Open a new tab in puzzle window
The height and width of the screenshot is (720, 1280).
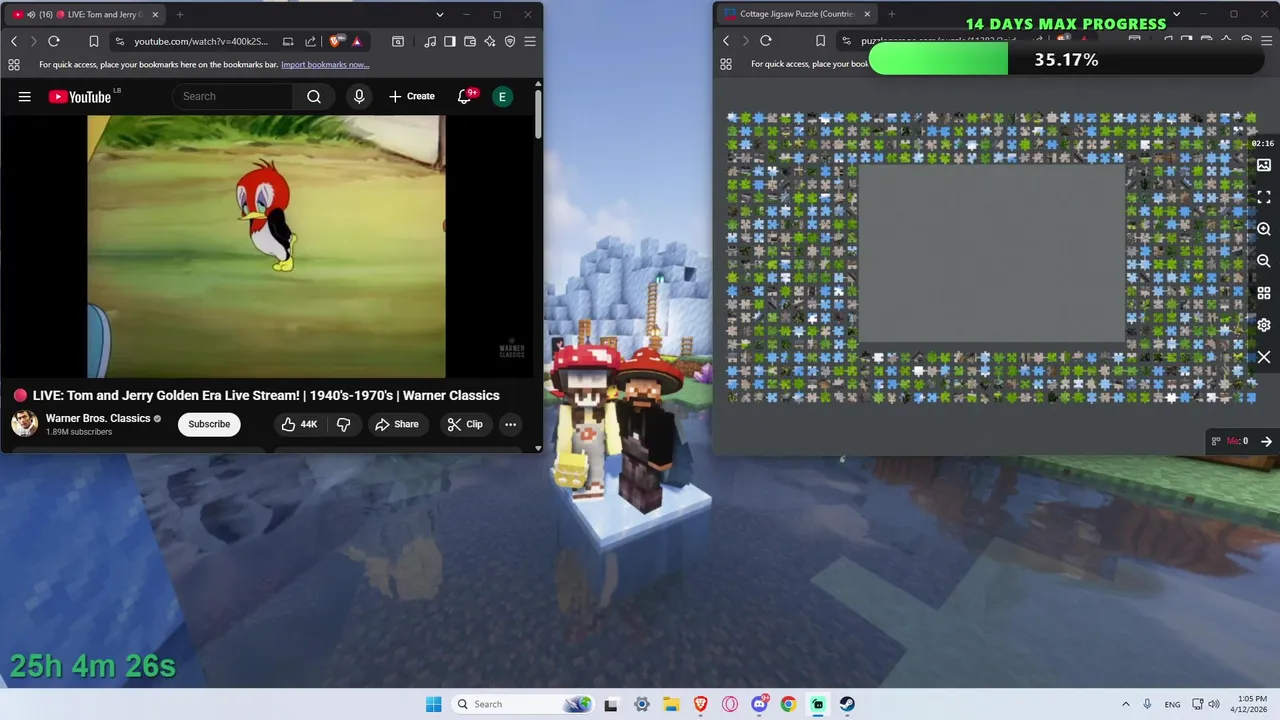pyautogui.click(x=892, y=14)
